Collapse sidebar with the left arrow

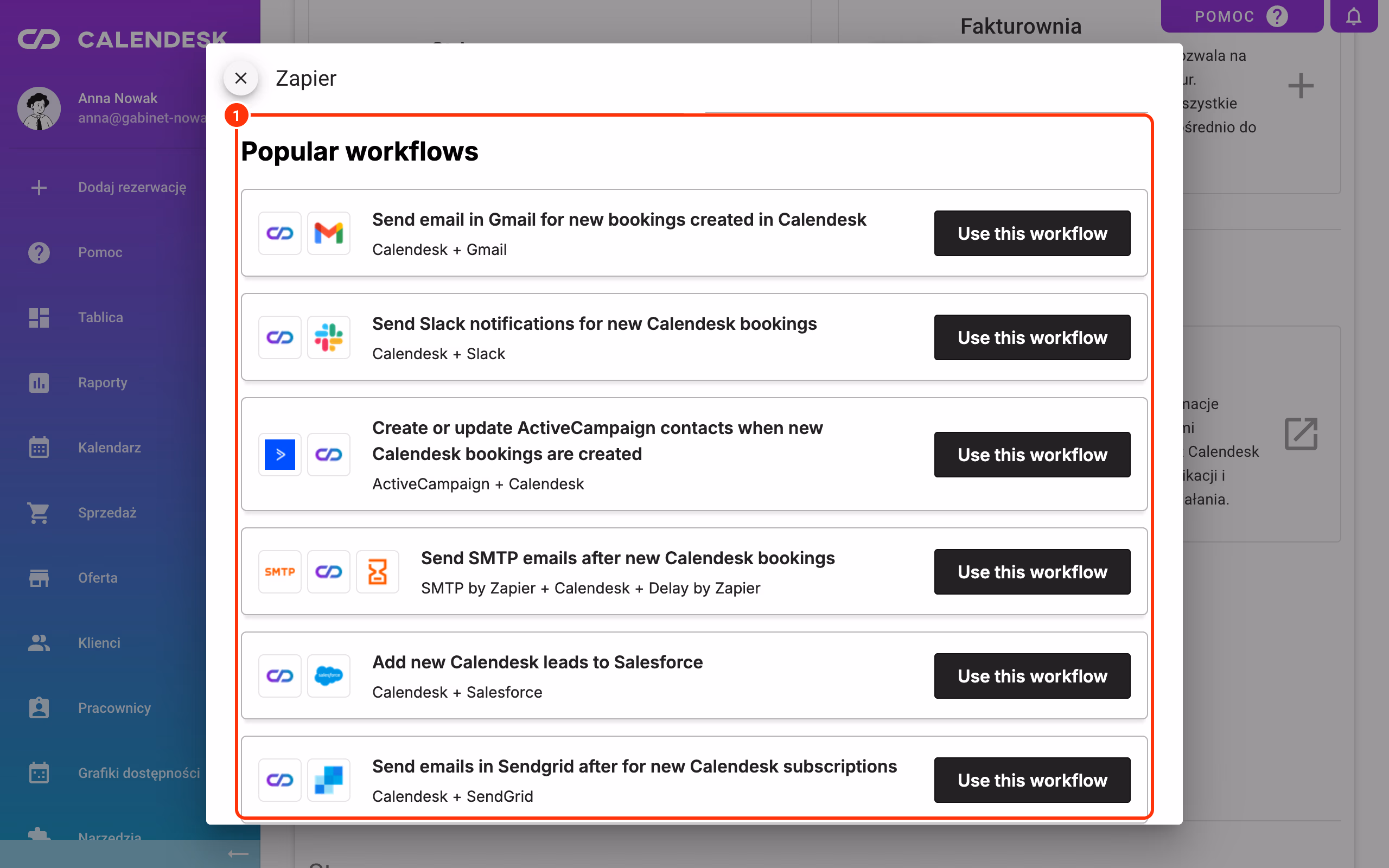pyautogui.click(x=238, y=854)
